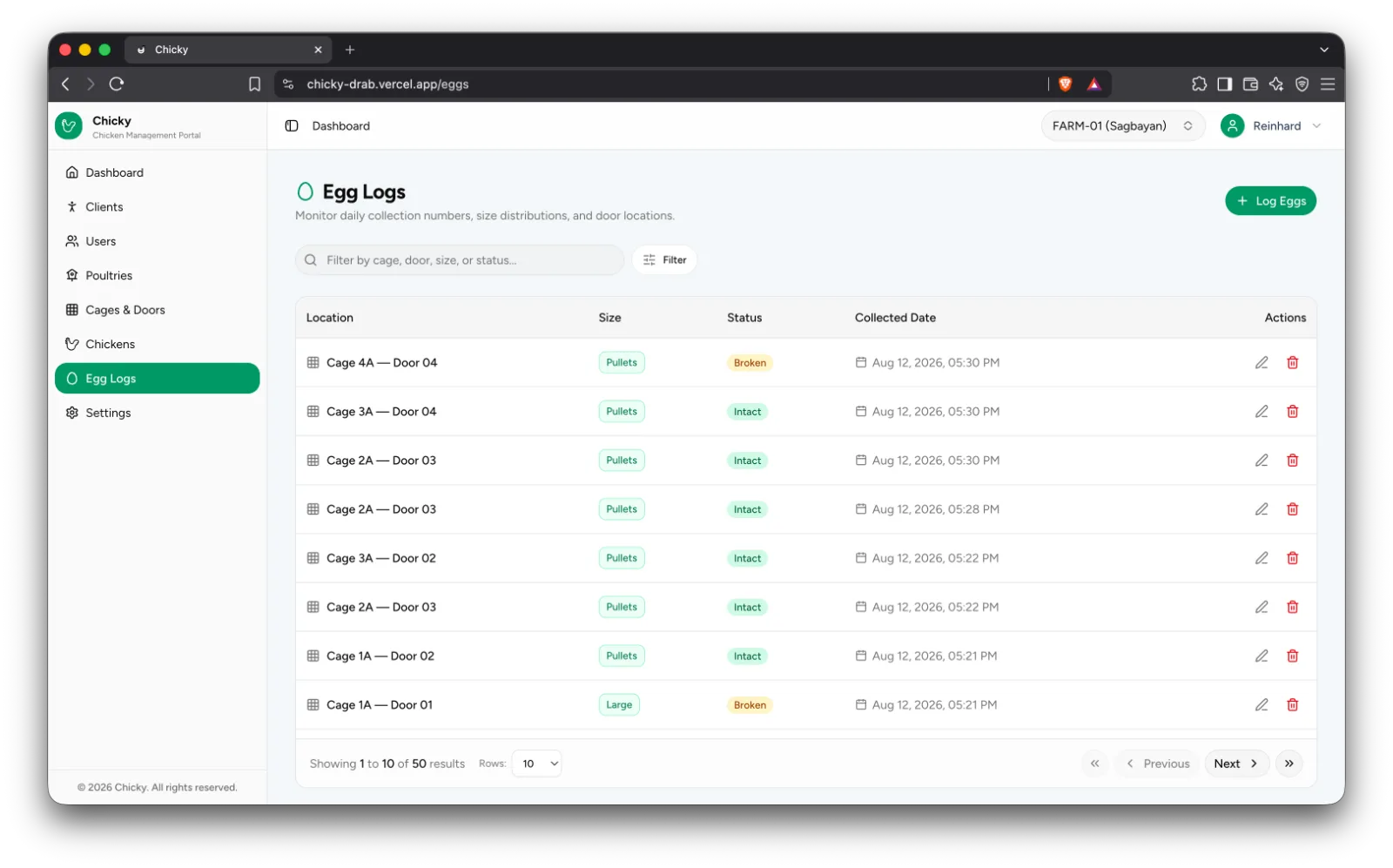Open the Brave VPN icon
1393x868 pixels.
pyautogui.click(x=1302, y=84)
